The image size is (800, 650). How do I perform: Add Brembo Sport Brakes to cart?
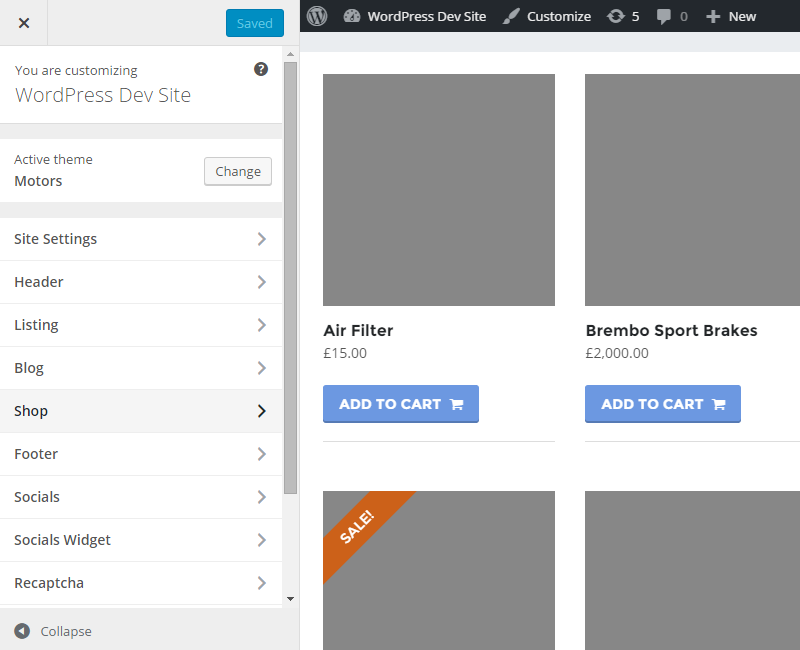[x=663, y=404]
